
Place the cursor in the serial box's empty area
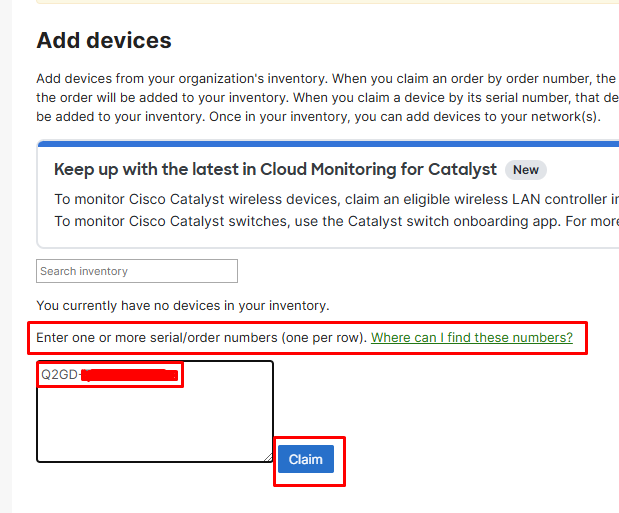(x=155, y=423)
